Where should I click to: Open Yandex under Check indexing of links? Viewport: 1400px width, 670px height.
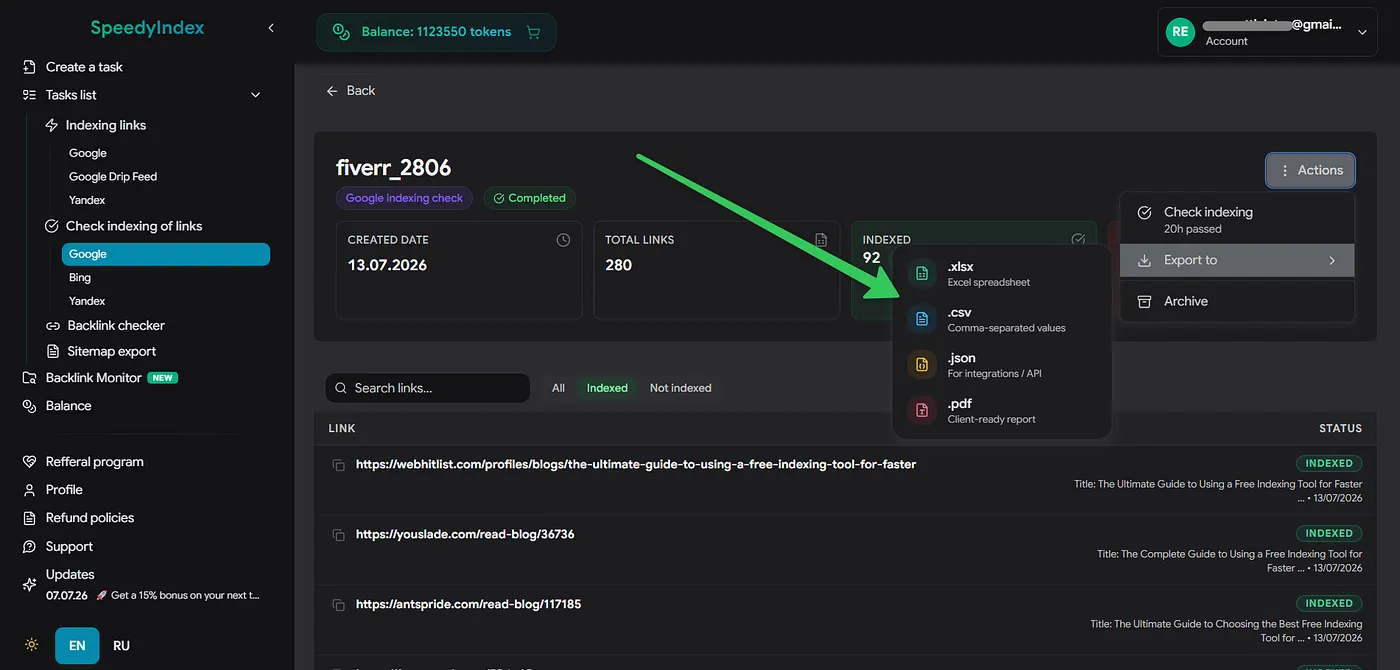(x=87, y=301)
